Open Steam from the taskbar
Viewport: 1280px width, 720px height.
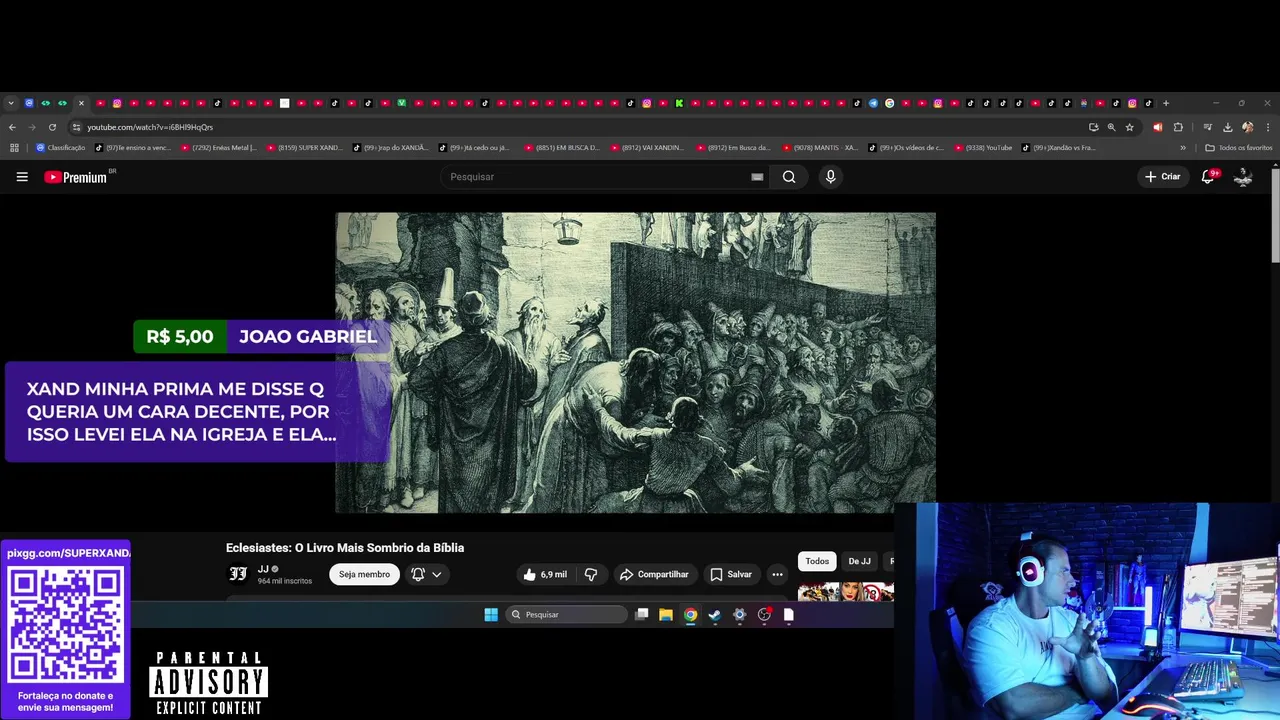point(714,615)
